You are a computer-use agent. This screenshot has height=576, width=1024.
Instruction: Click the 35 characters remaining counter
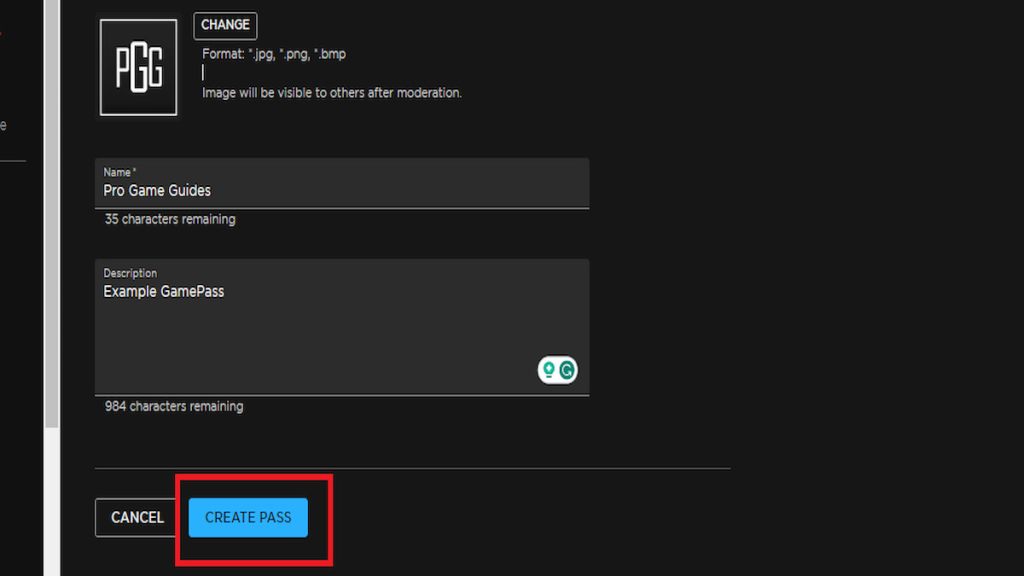click(170, 219)
